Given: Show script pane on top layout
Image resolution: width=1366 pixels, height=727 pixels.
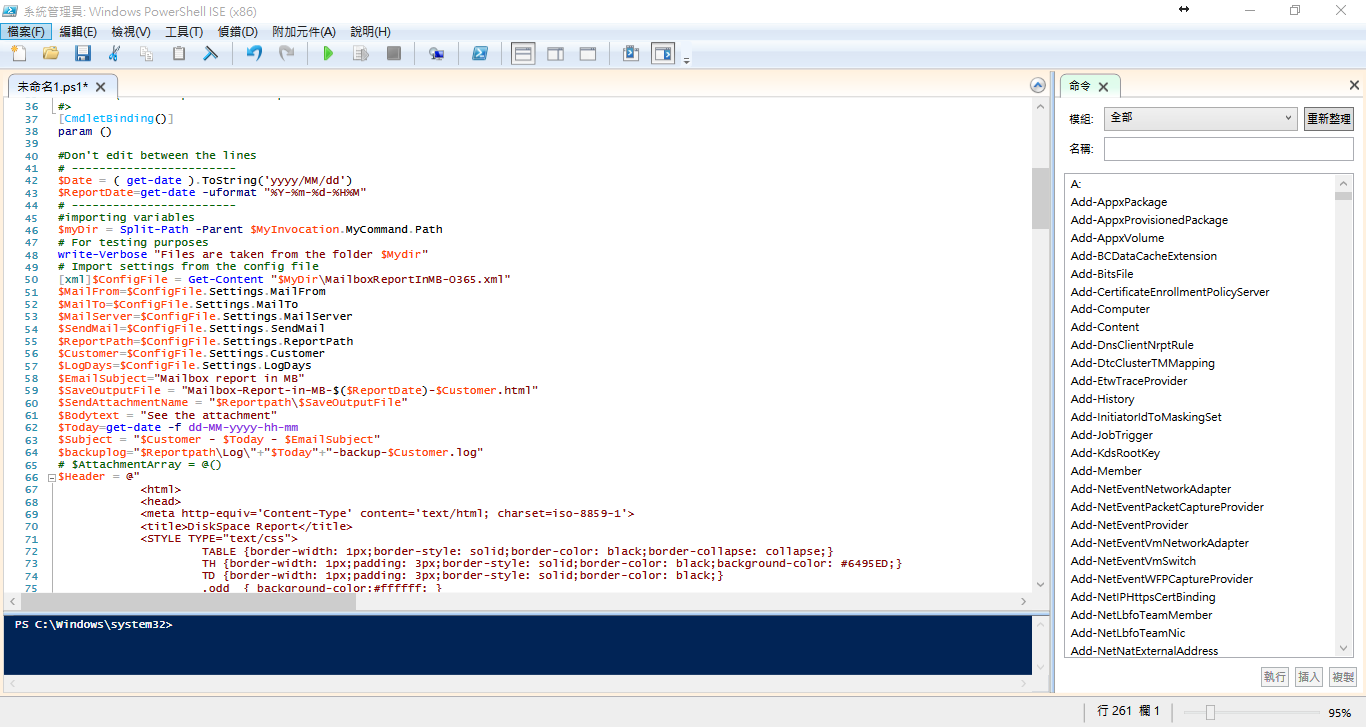Looking at the screenshot, I should coord(523,54).
